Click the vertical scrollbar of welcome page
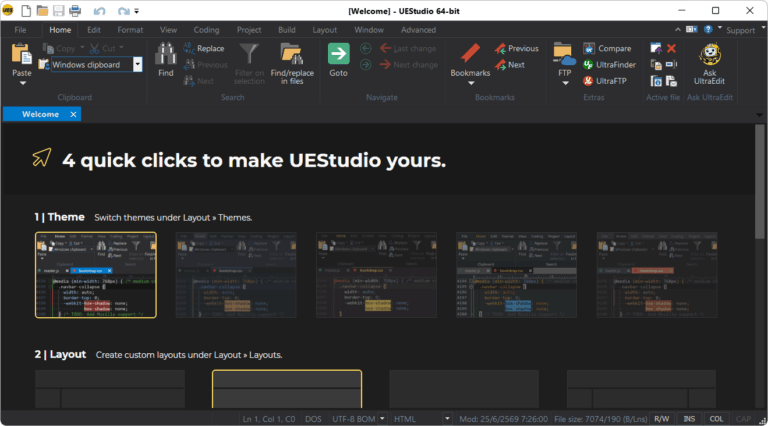This screenshot has height=426, width=768. pos(759,182)
